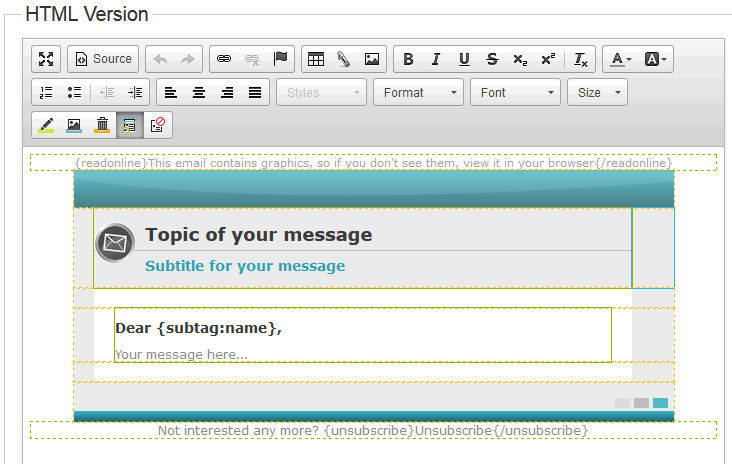Screen dimensions: 732x464
Task: Click the teal square in footer
Action: [x=660, y=403]
